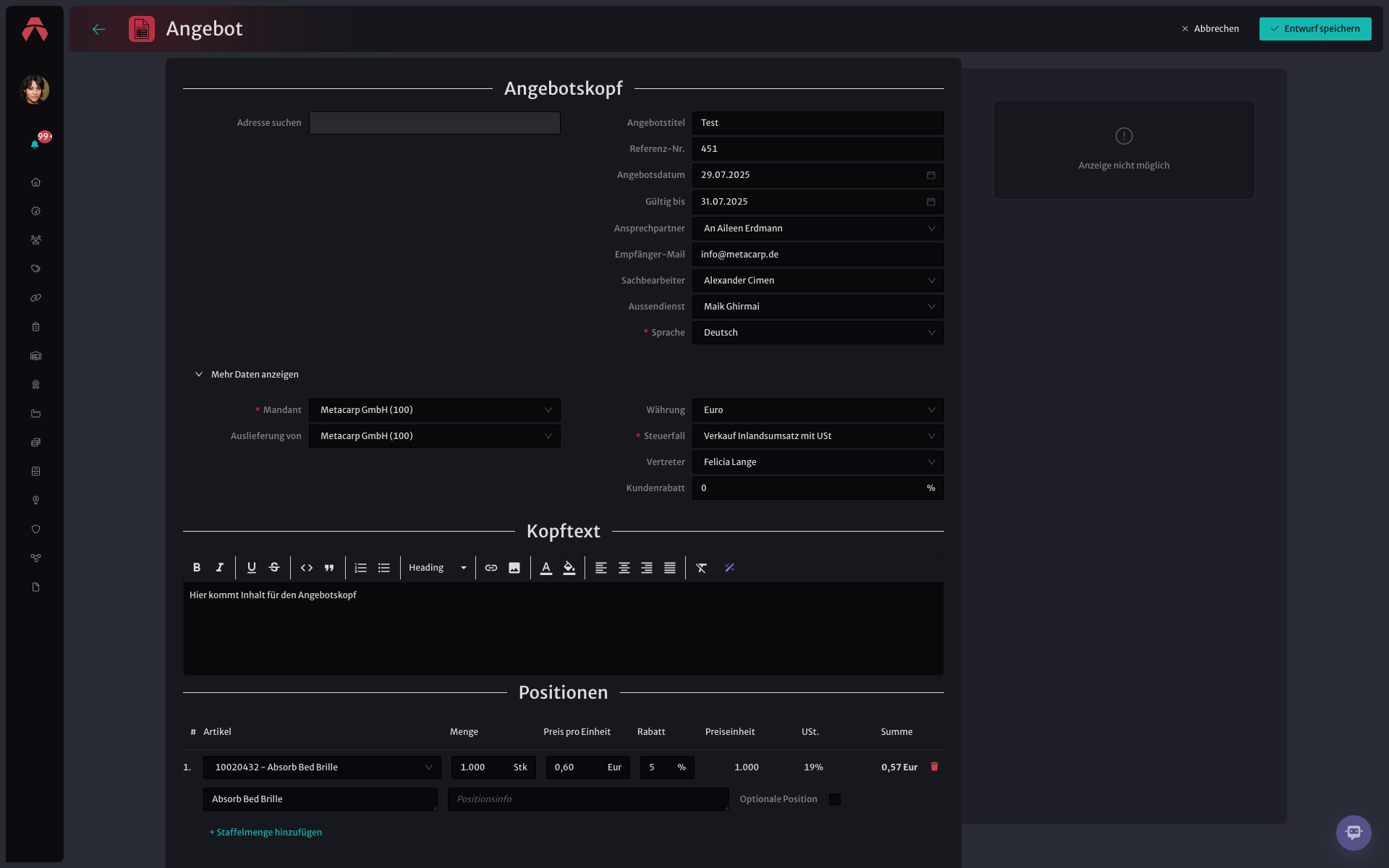The height and width of the screenshot is (868, 1389).
Task: Open the Steuerfall dropdown
Action: (817, 436)
